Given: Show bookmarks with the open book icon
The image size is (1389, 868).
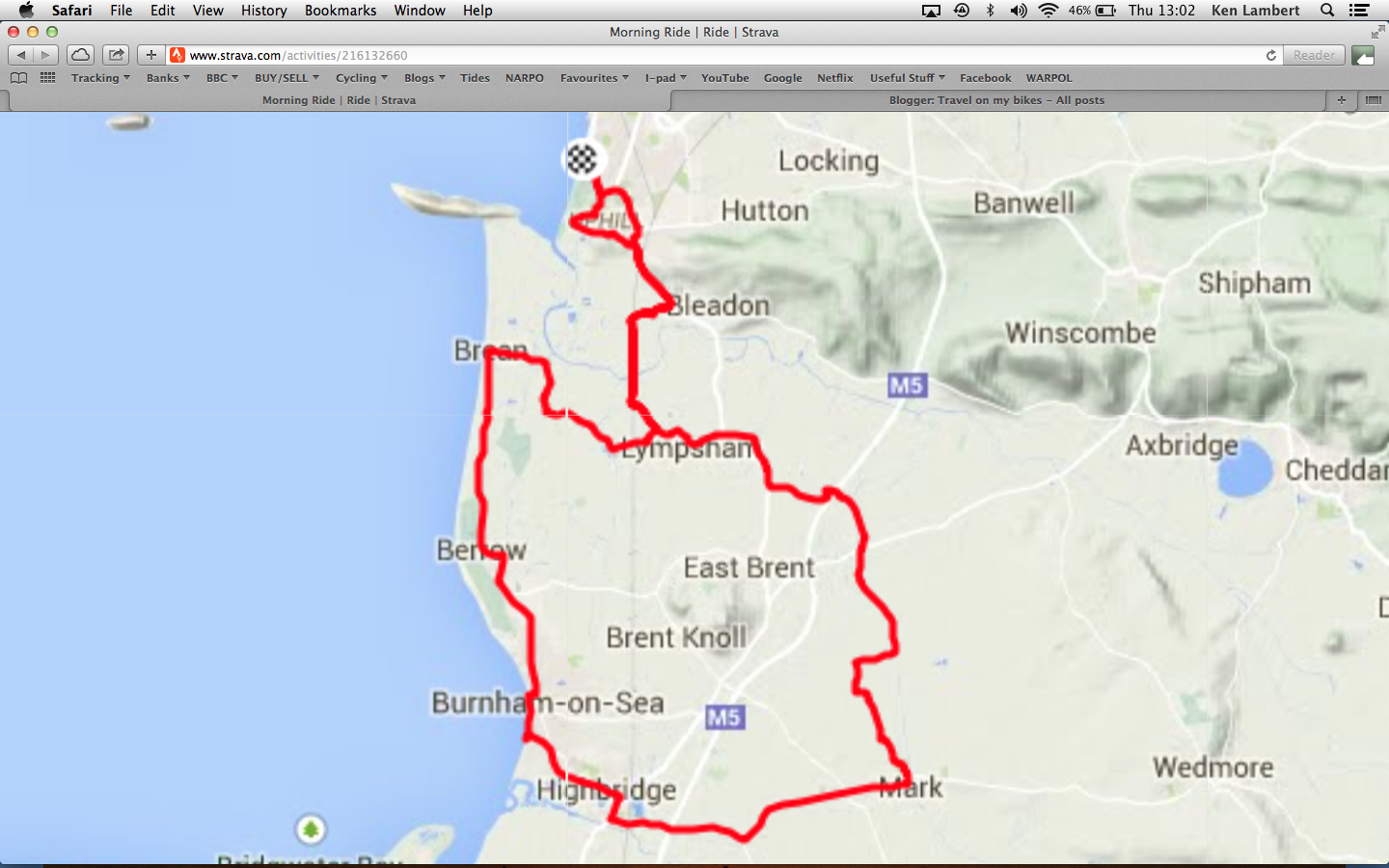Looking at the screenshot, I should pos(18,77).
